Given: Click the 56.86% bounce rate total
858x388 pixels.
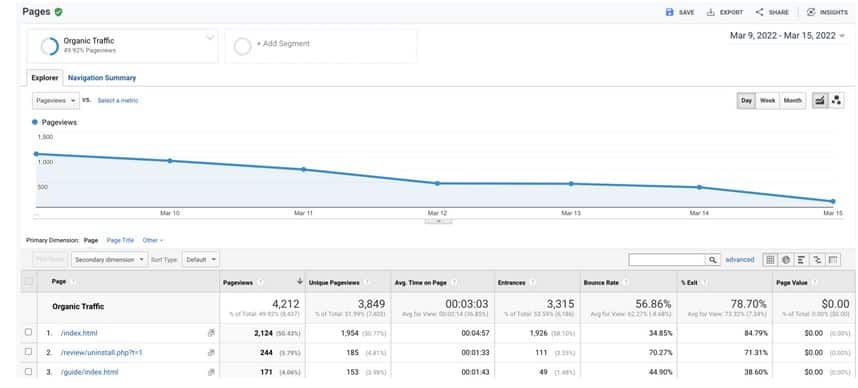Looking at the screenshot, I should (653, 304).
